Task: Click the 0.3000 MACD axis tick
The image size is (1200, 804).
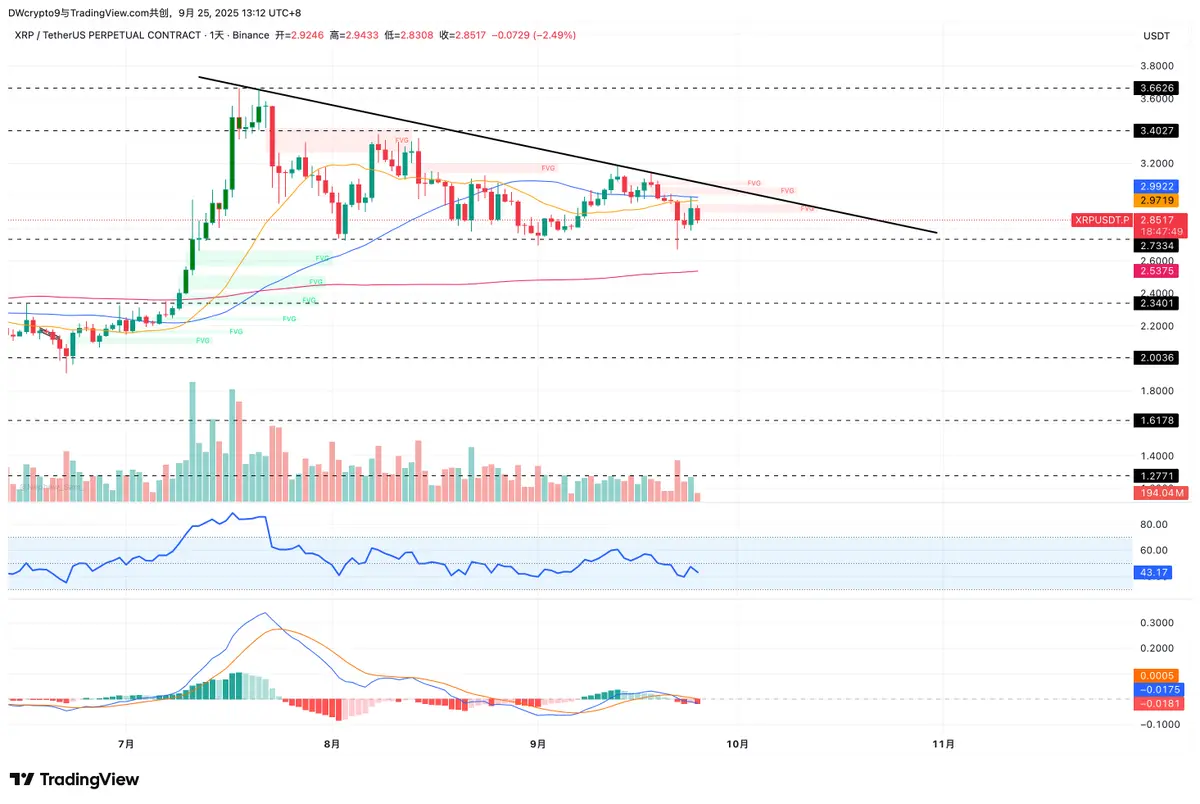Action: [1157, 622]
